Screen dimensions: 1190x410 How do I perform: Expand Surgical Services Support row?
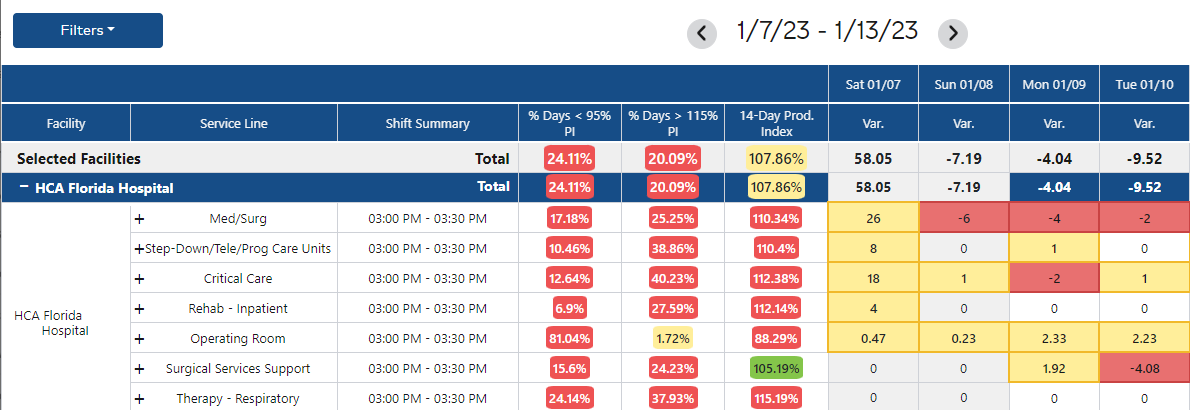point(140,369)
